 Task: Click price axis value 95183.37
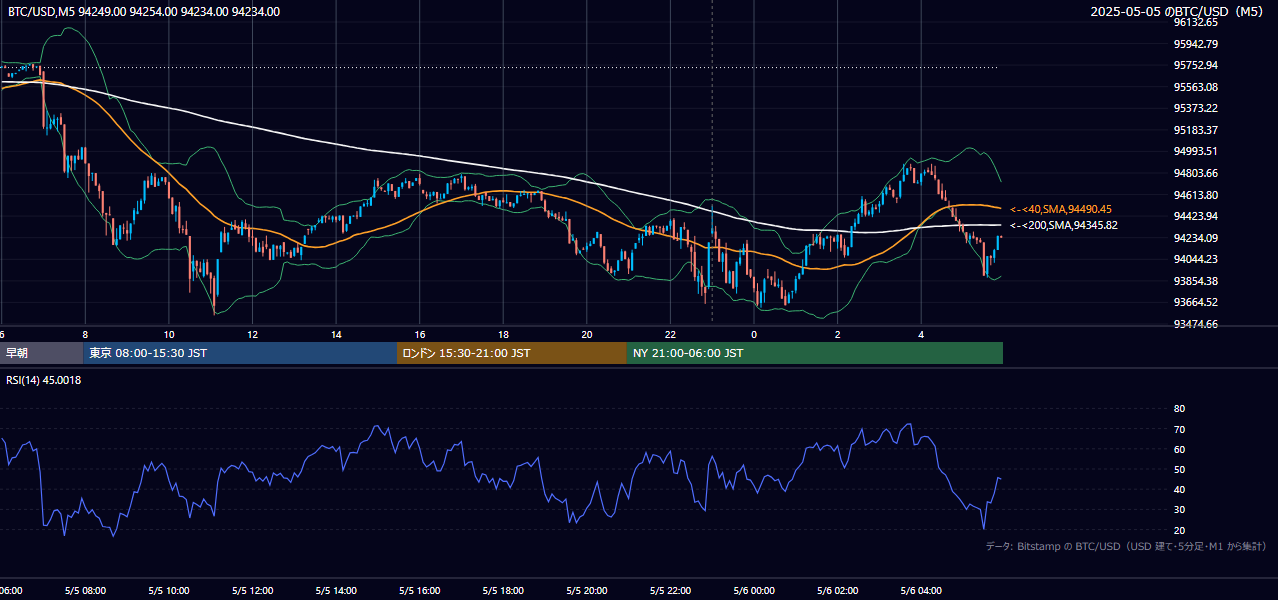tap(1195, 130)
